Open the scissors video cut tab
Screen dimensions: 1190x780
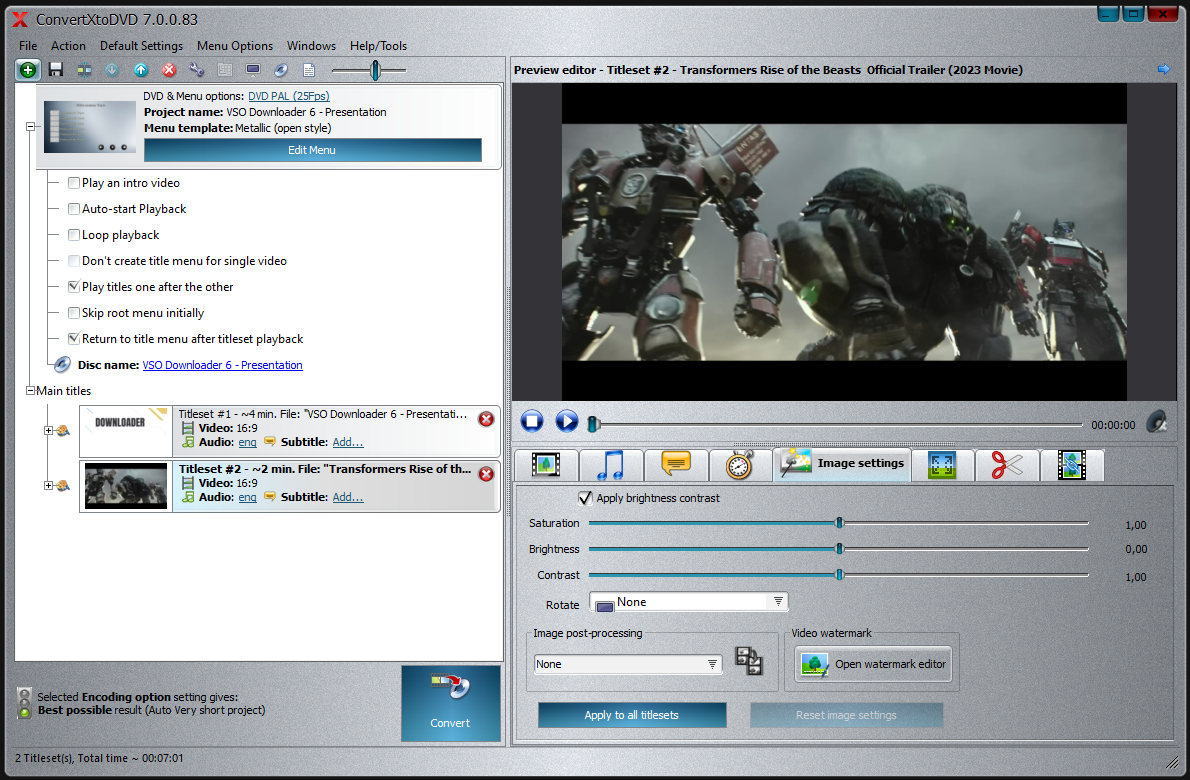coord(1007,465)
